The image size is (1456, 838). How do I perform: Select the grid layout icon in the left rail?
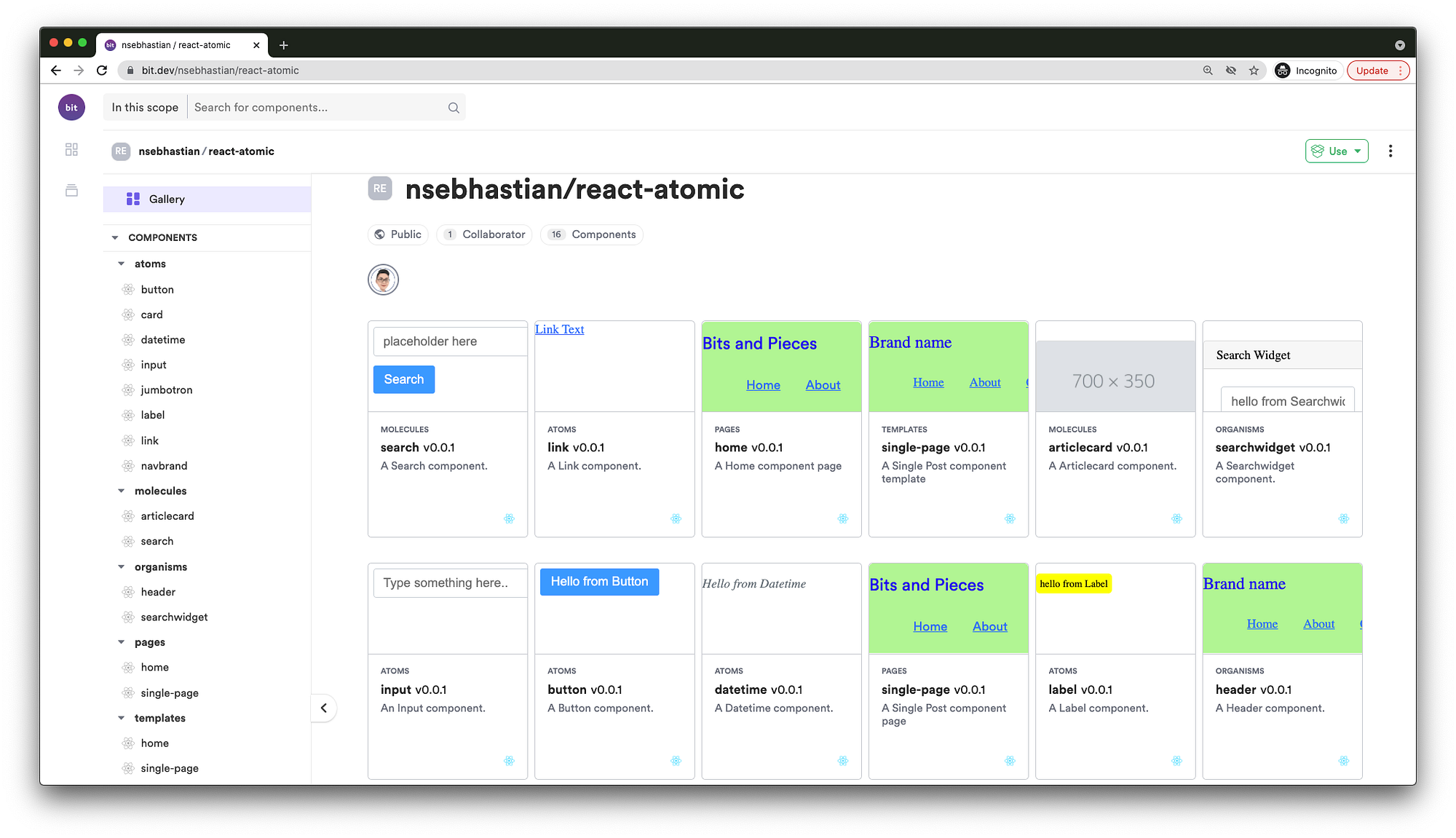pyautogui.click(x=71, y=149)
